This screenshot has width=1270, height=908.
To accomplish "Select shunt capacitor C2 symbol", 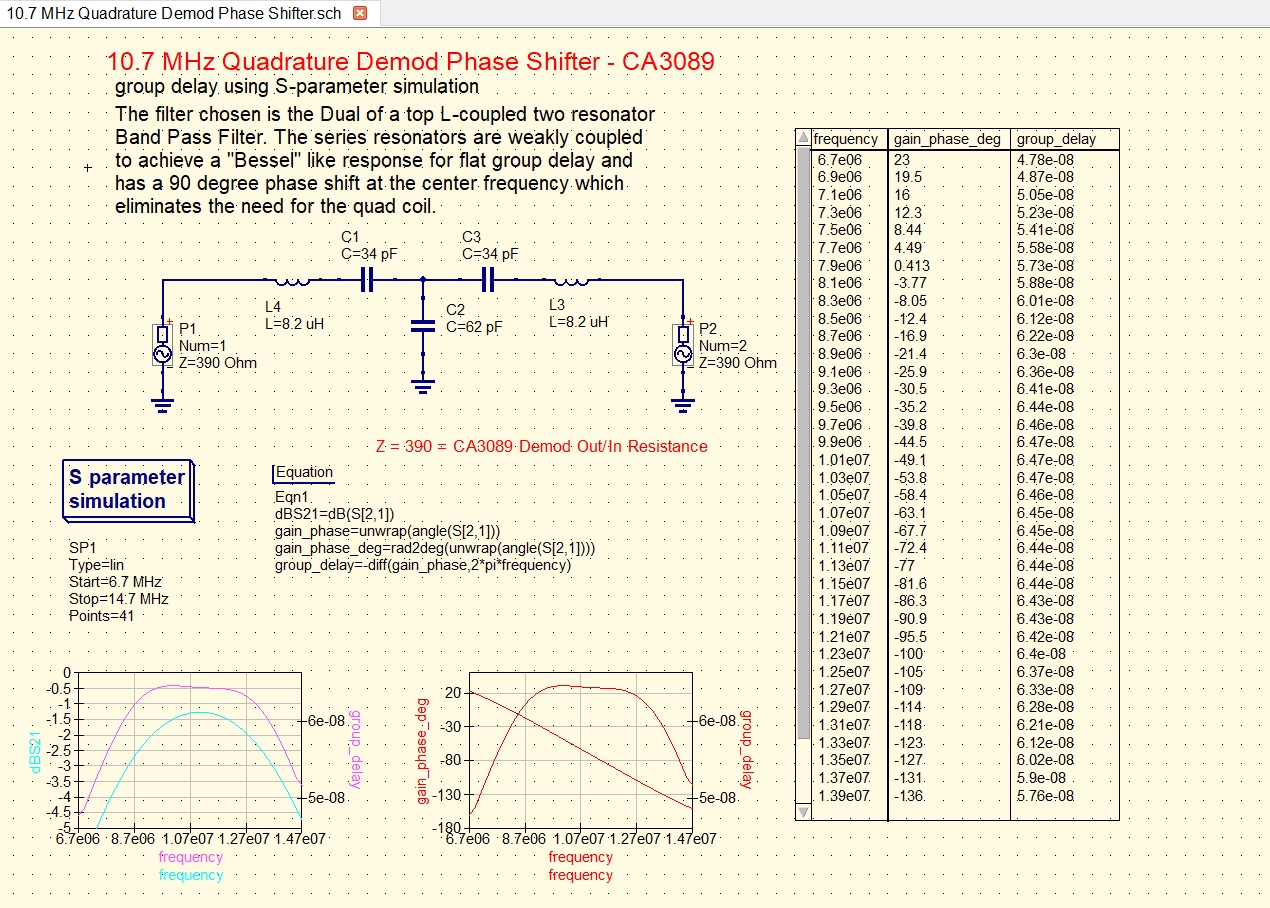I will click(x=423, y=326).
